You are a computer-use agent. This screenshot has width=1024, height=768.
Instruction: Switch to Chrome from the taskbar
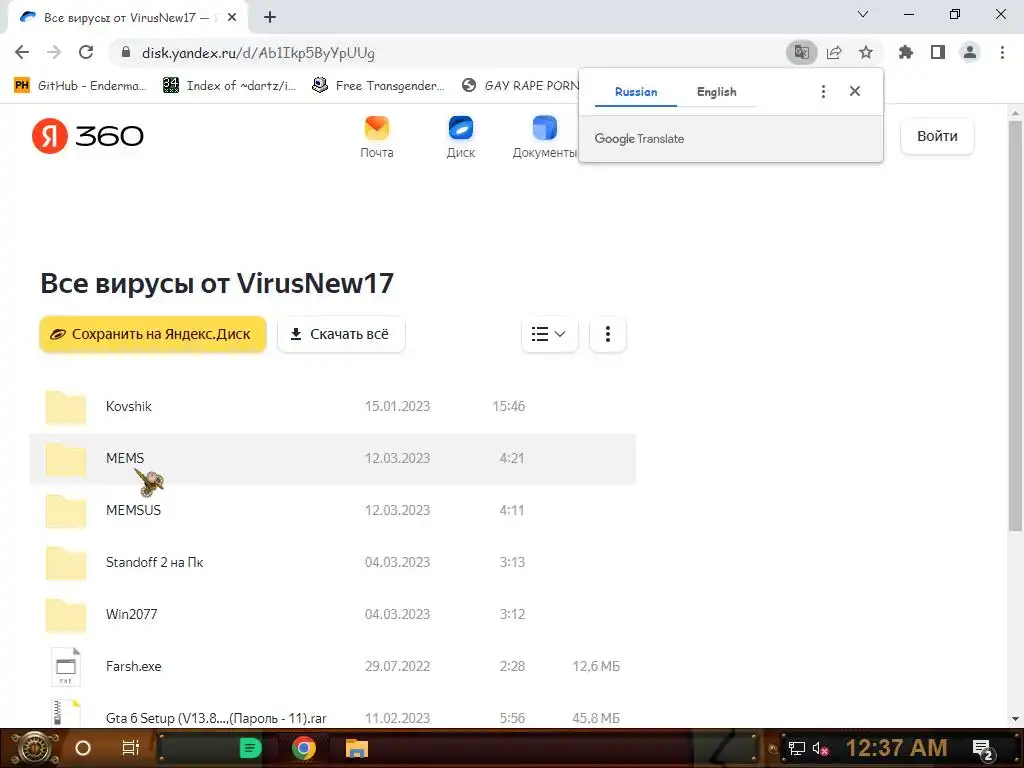click(x=304, y=748)
